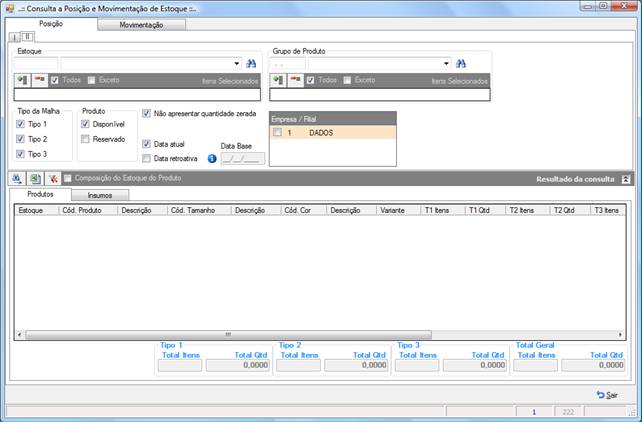Click the Sair button
This screenshot has width=642, height=422.
[608, 395]
